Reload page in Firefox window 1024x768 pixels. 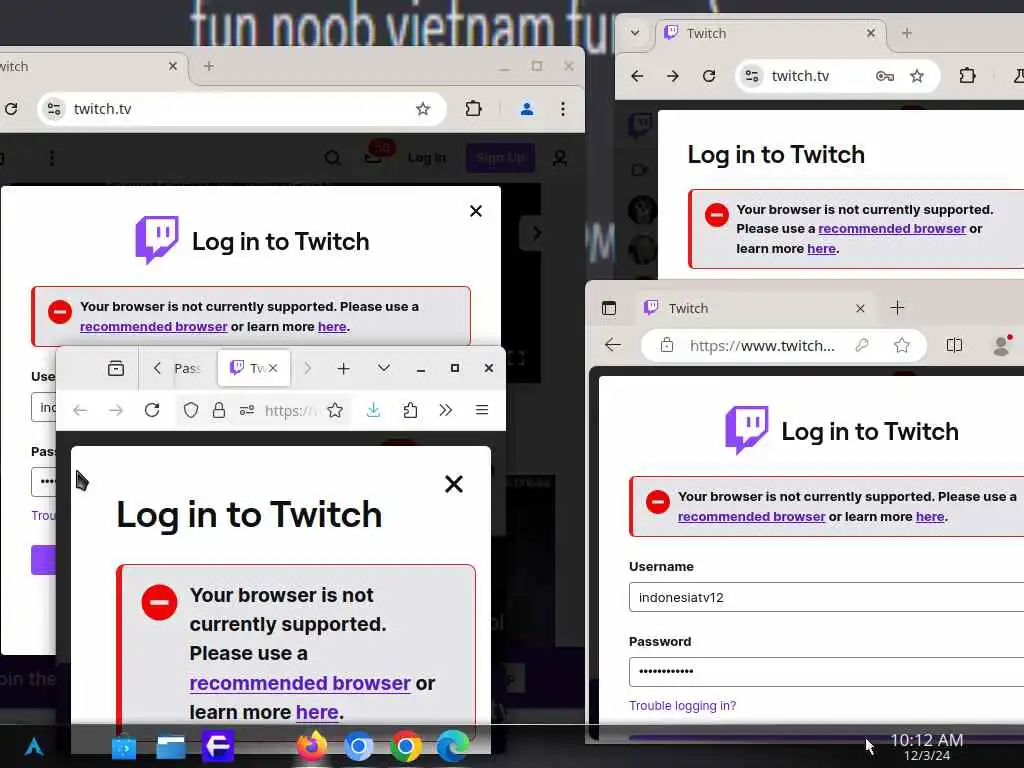[152, 410]
